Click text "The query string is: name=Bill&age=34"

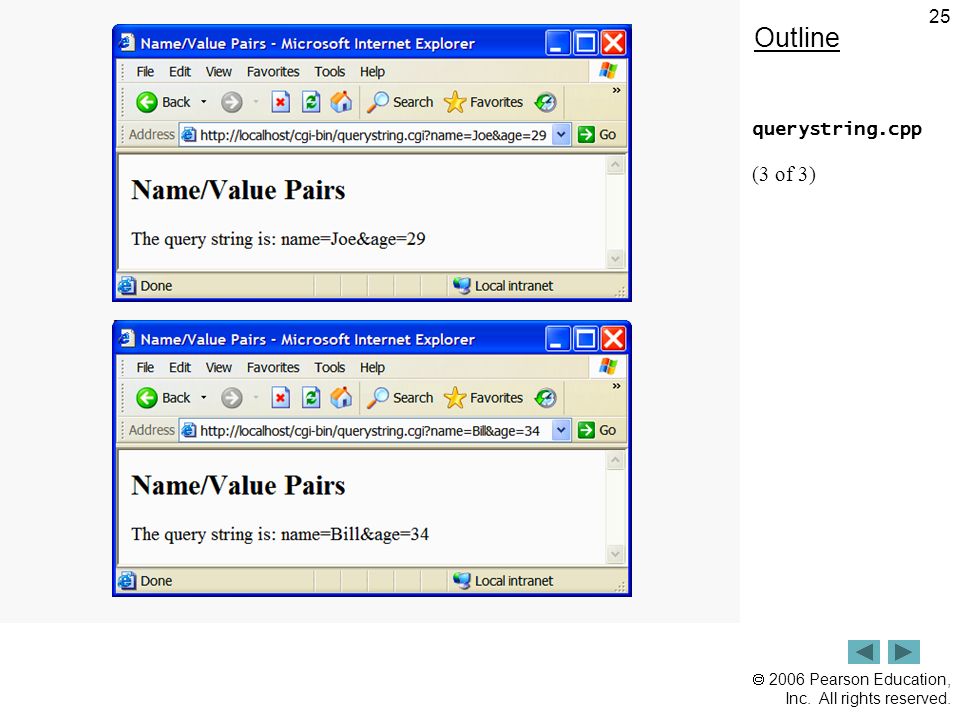coord(280,534)
